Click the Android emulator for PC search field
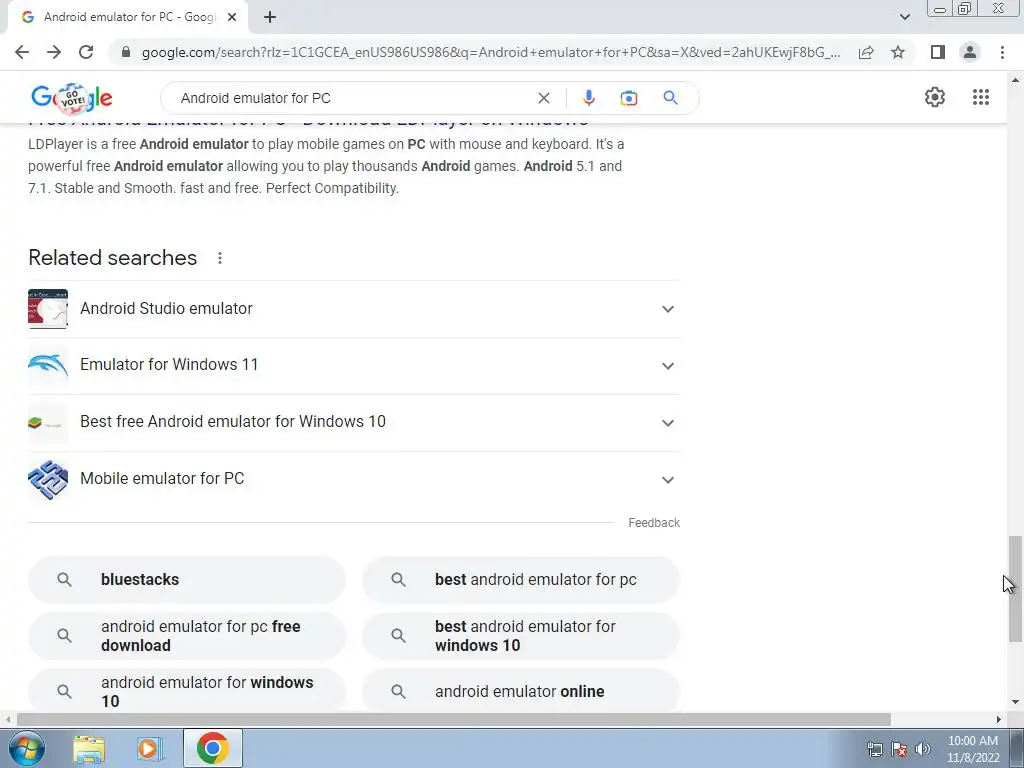Image resolution: width=1024 pixels, height=768 pixels. [x=353, y=98]
